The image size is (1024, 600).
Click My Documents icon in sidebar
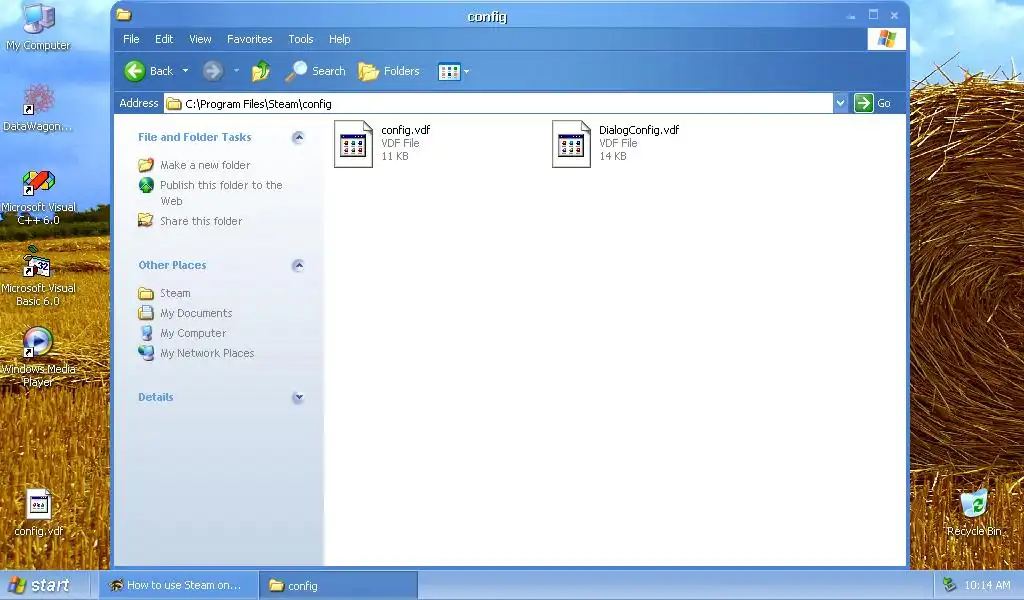(x=146, y=313)
